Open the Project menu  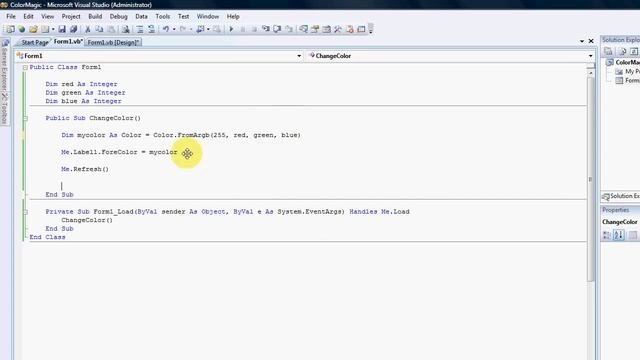pyautogui.click(x=71, y=16)
